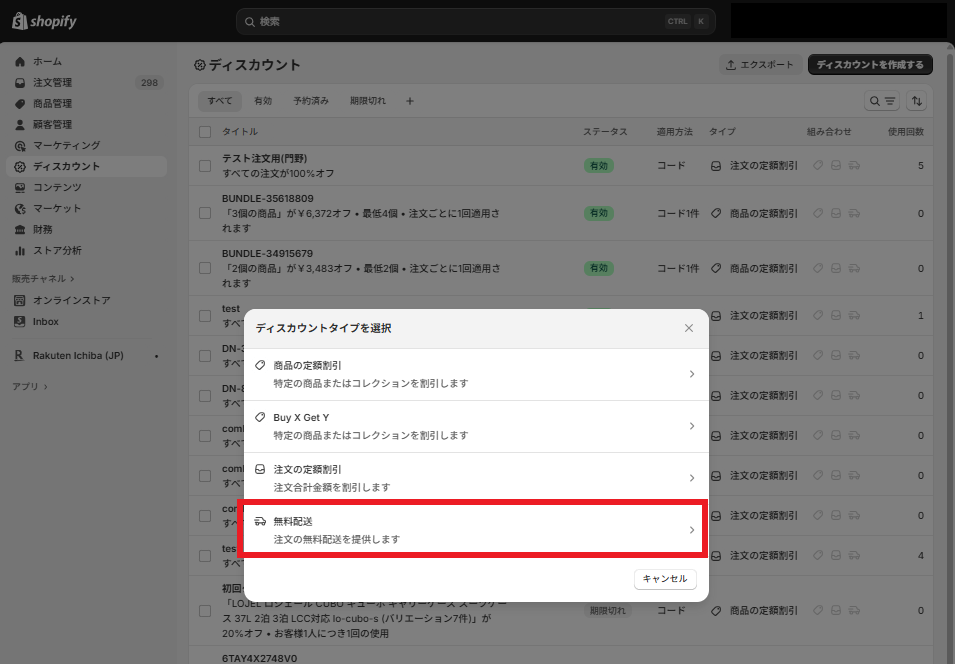Switch to the 予約済み tab

[311, 101]
